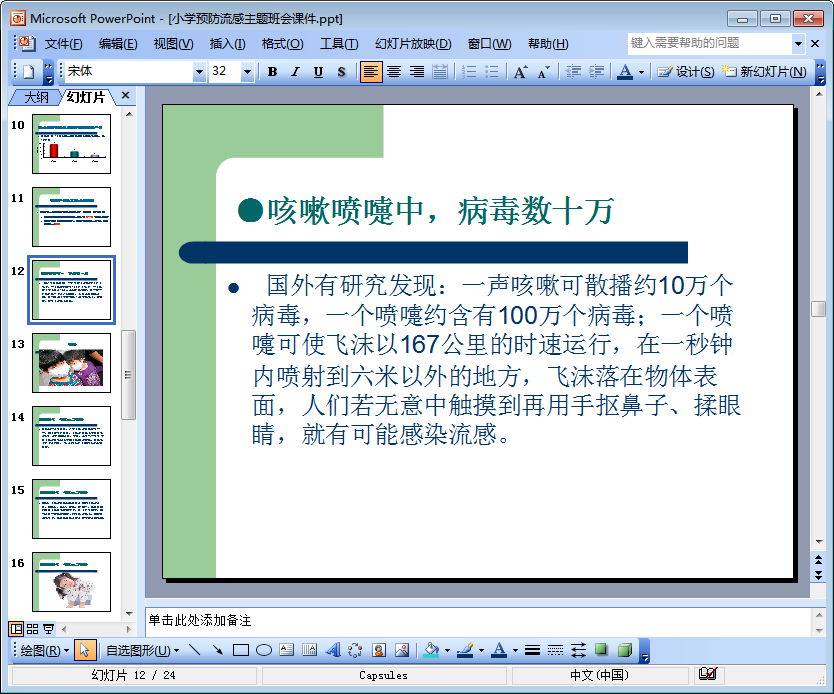Insert WordArt from drawing toolbar

click(333, 650)
